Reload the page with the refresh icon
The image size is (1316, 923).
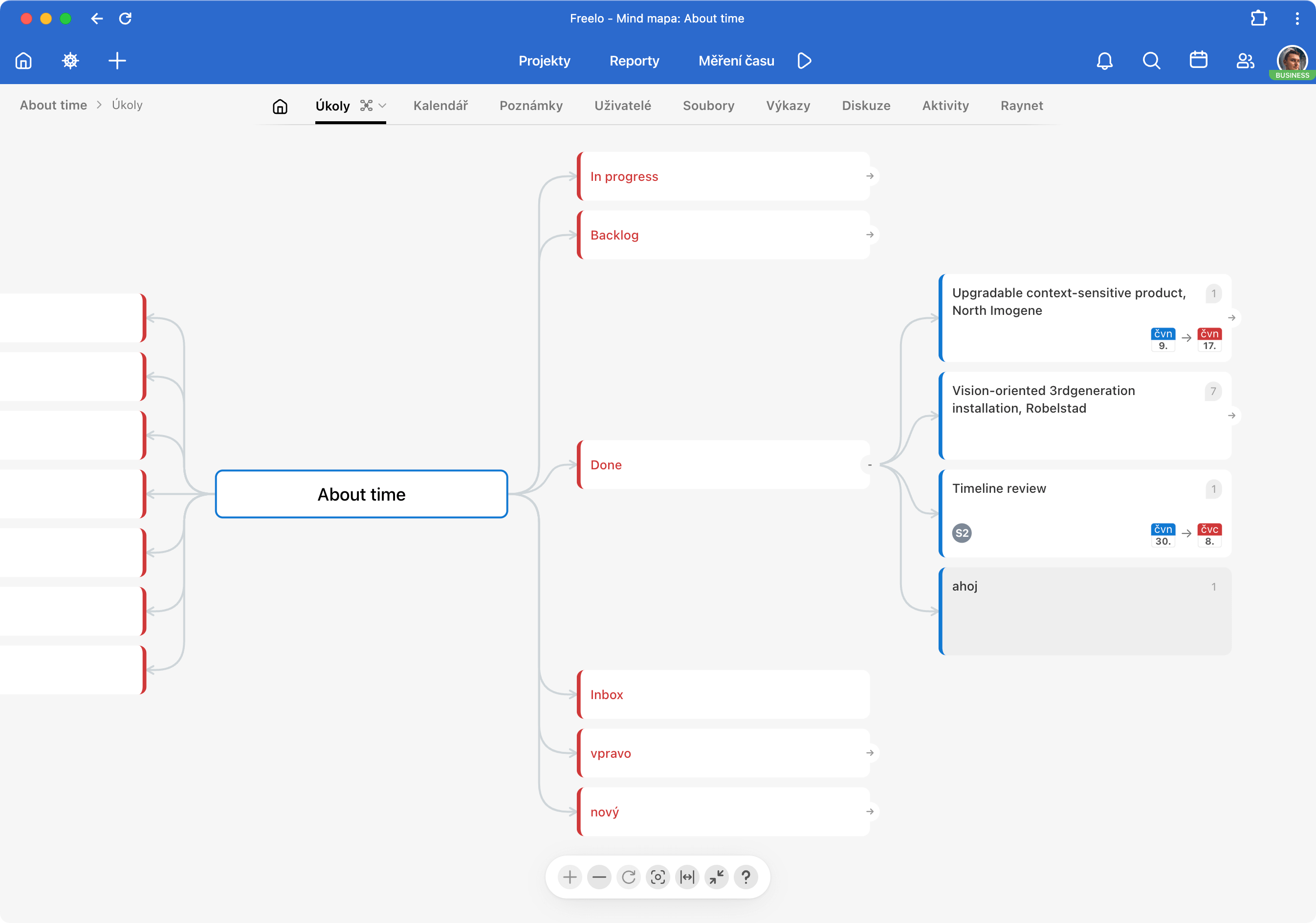(x=125, y=19)
